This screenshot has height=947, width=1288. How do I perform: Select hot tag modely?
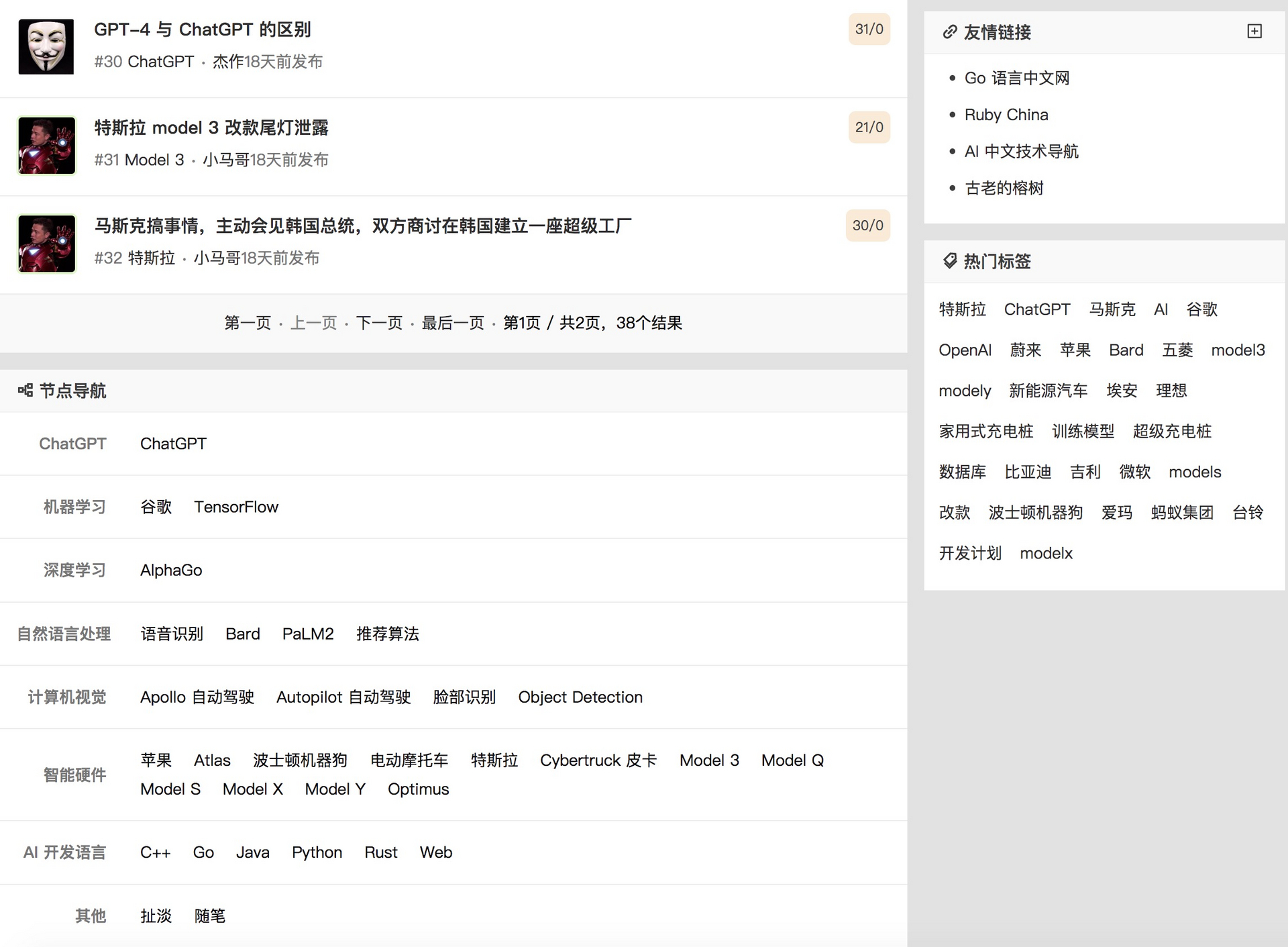tap(965, 391)
